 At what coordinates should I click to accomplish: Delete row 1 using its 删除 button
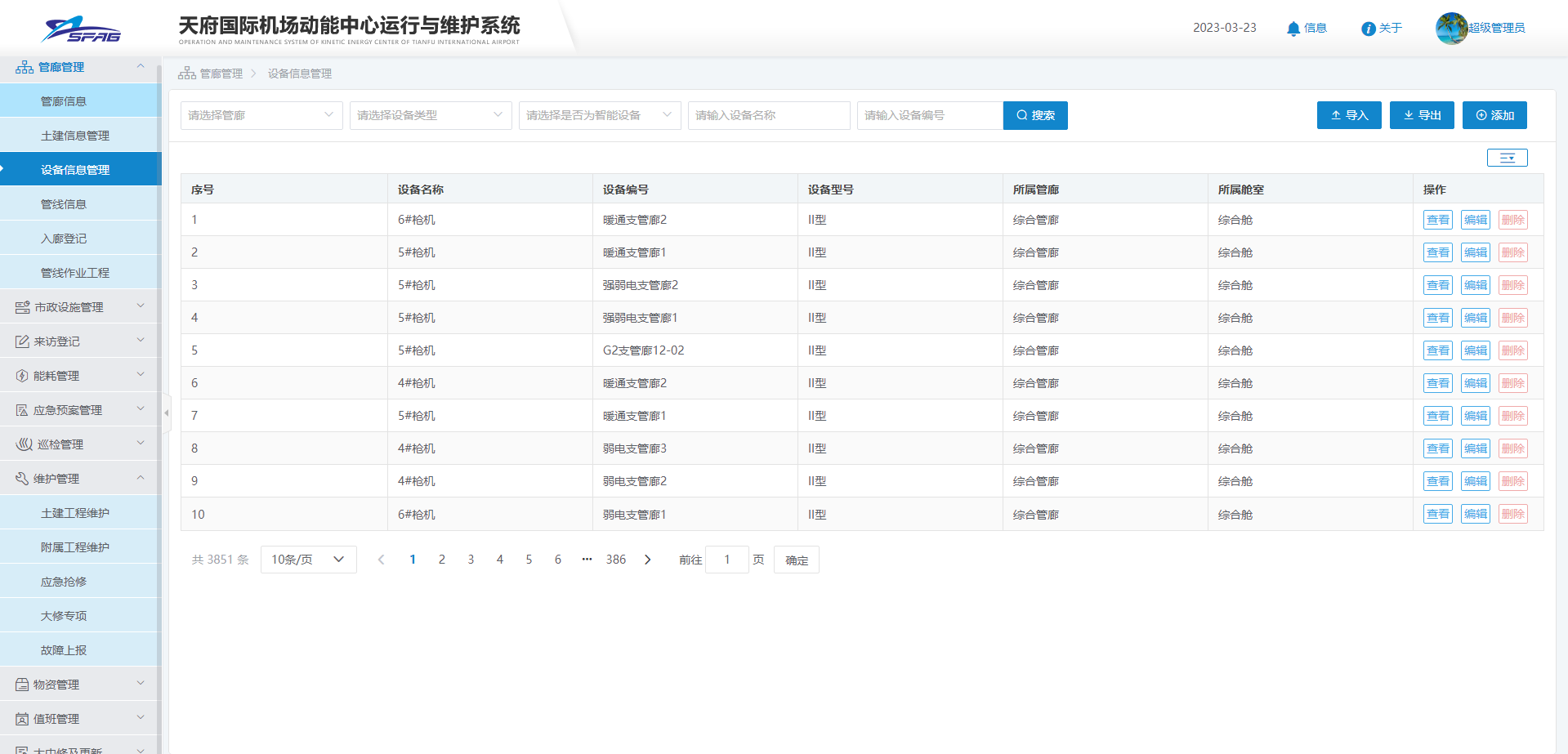[1512, 220]
